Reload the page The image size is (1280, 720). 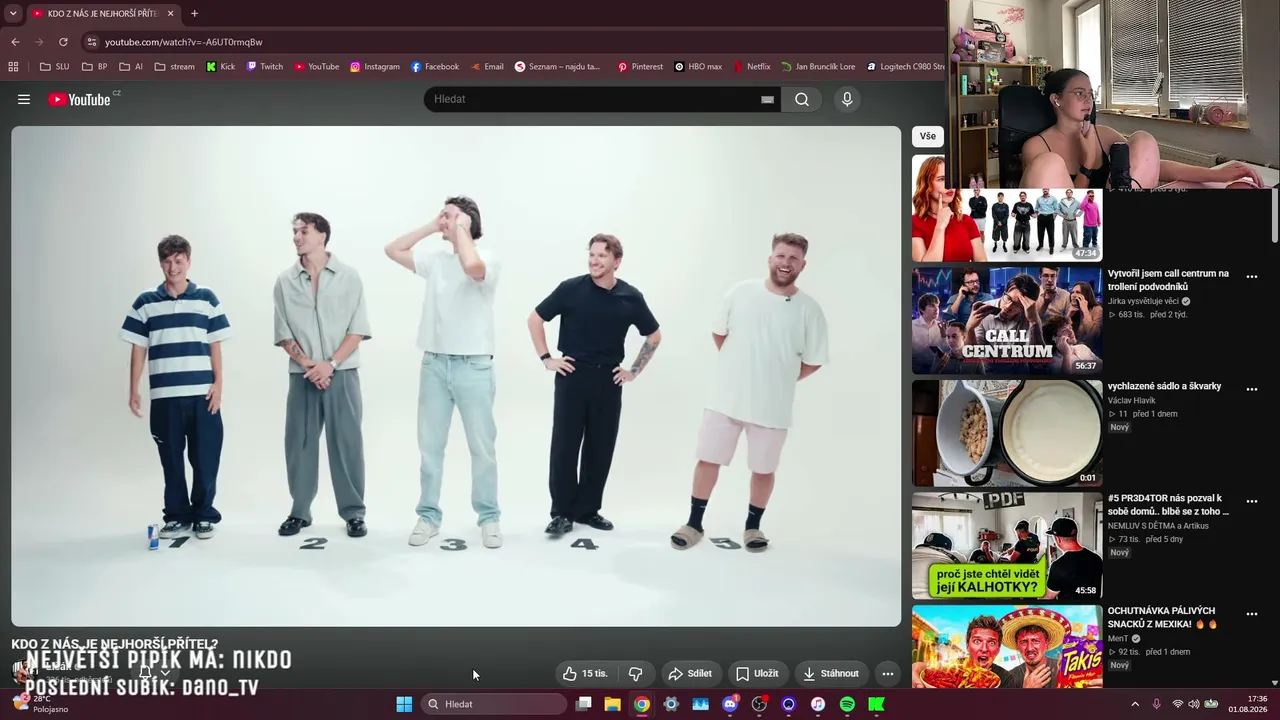pos(63,42)
